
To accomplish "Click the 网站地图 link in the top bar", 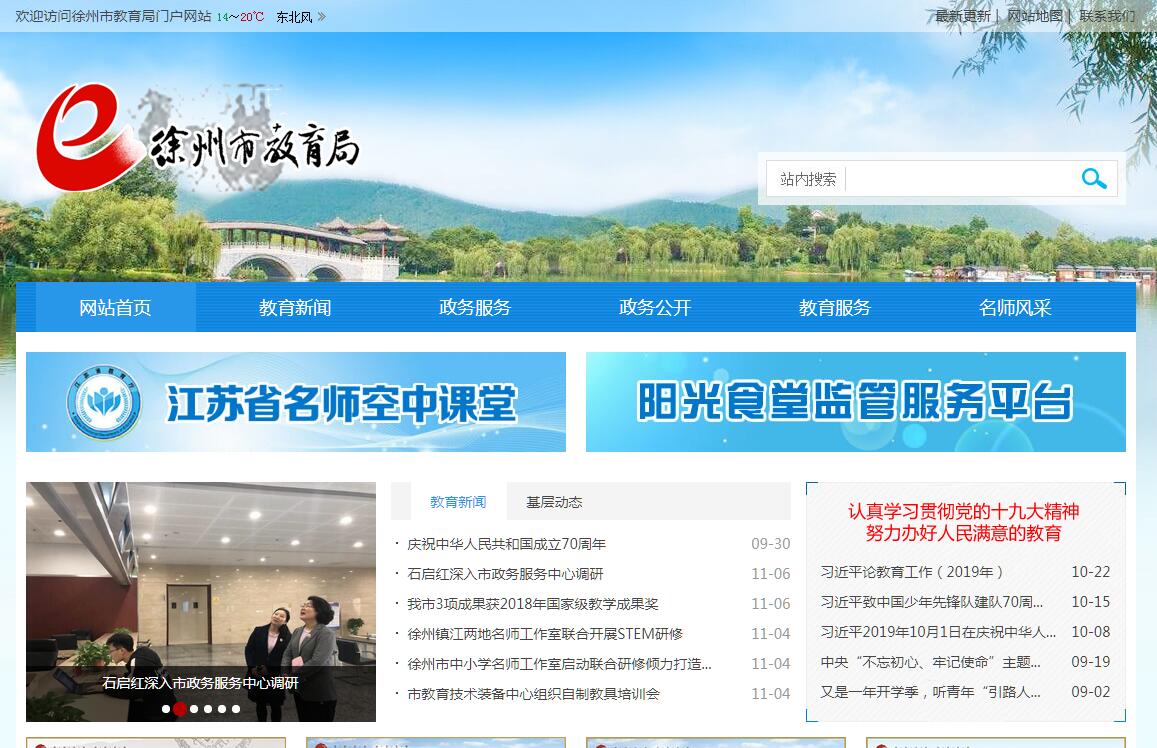I will (x=1034, y=16).
